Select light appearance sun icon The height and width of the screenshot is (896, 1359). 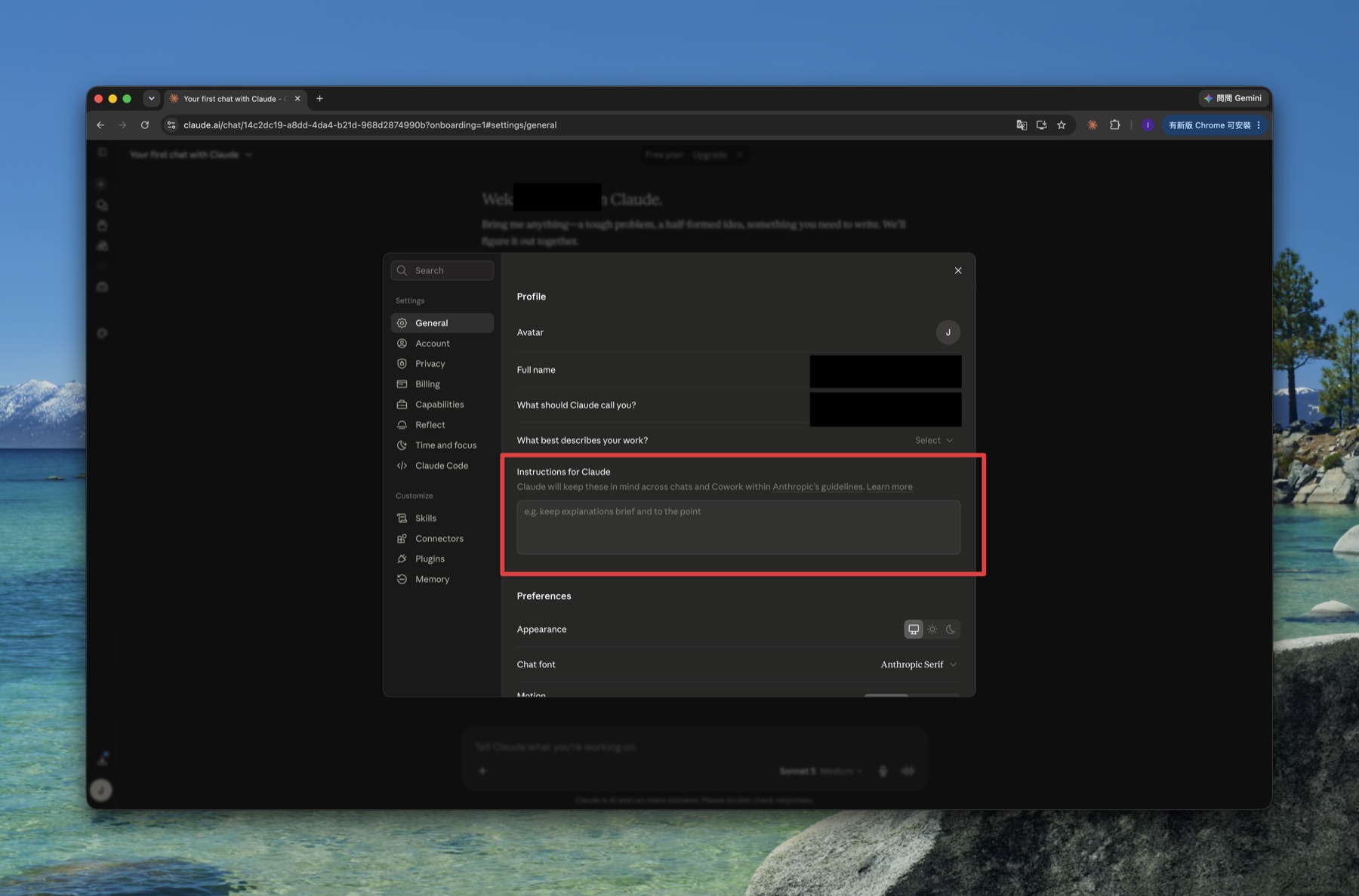(x=932, y=629)
